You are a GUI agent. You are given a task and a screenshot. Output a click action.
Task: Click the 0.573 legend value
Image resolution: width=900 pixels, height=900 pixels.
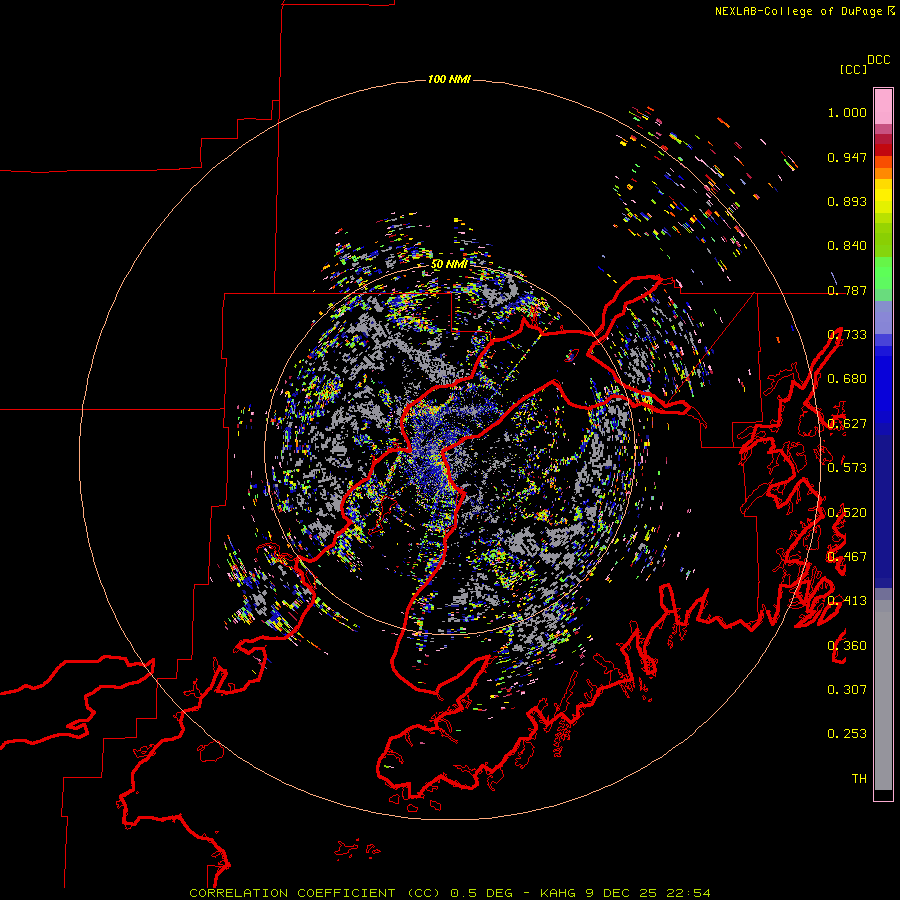847,468
